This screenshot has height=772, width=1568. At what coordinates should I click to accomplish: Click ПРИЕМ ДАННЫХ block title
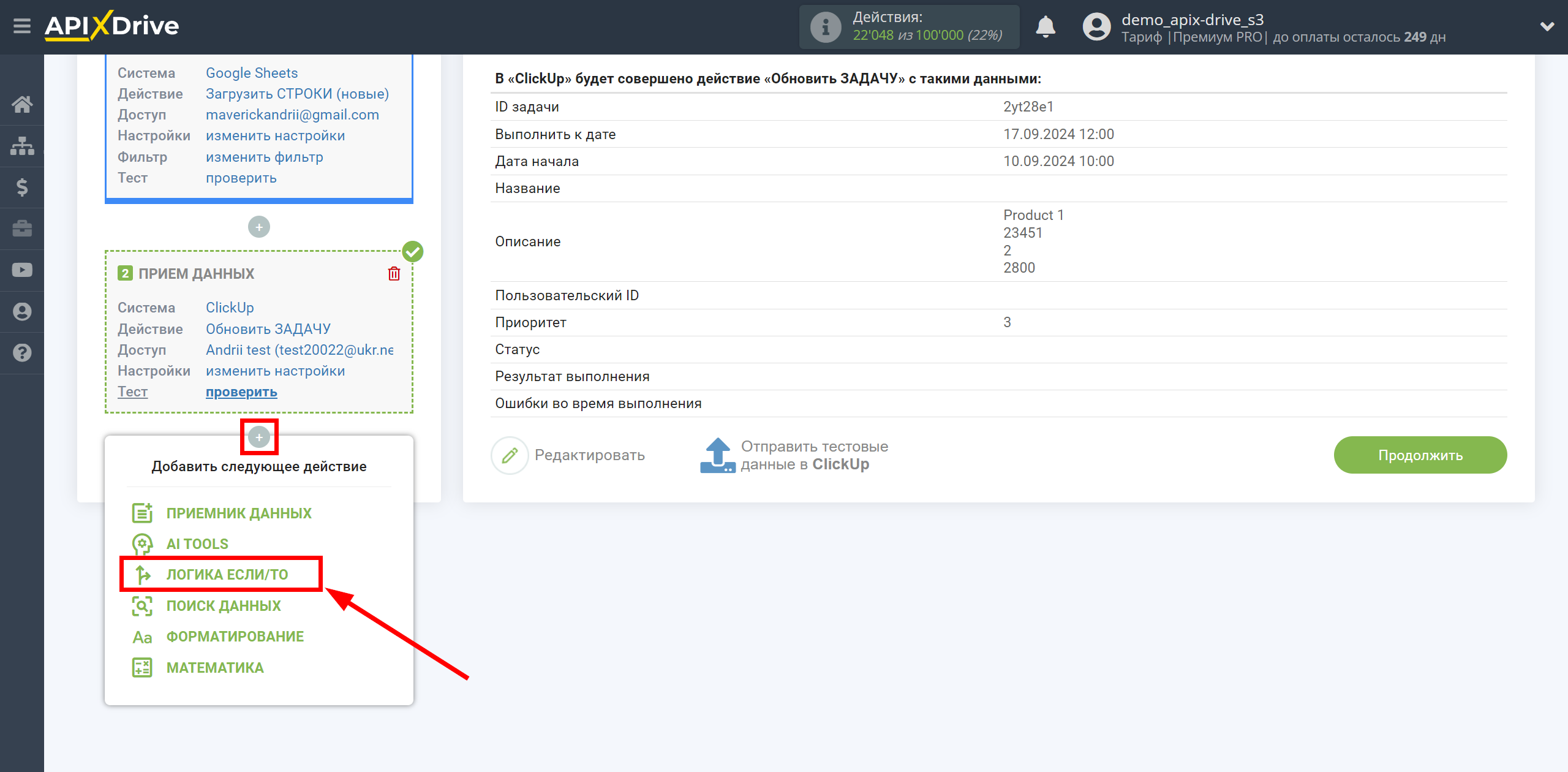click(196, 274)
